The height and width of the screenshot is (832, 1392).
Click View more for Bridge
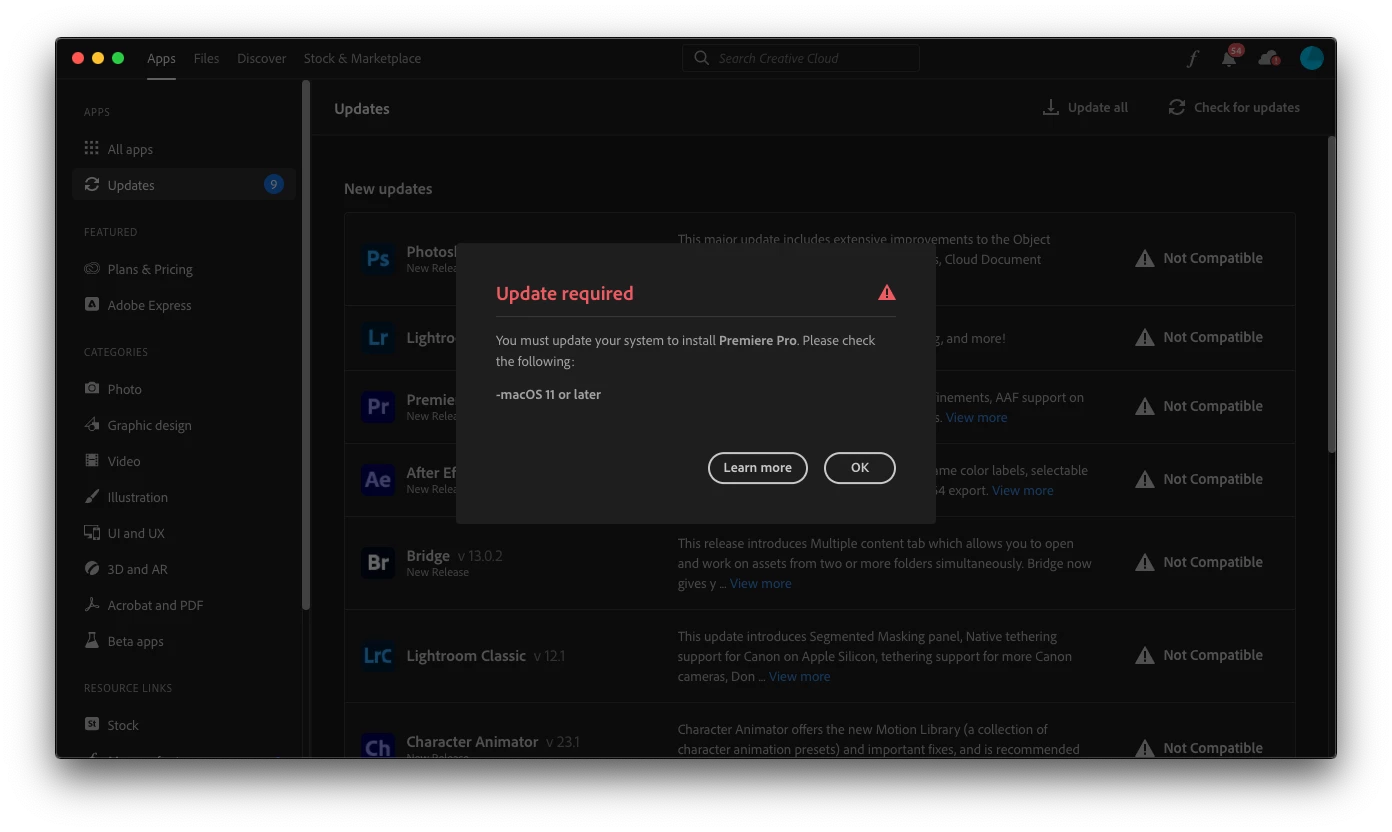pos(760,583)
